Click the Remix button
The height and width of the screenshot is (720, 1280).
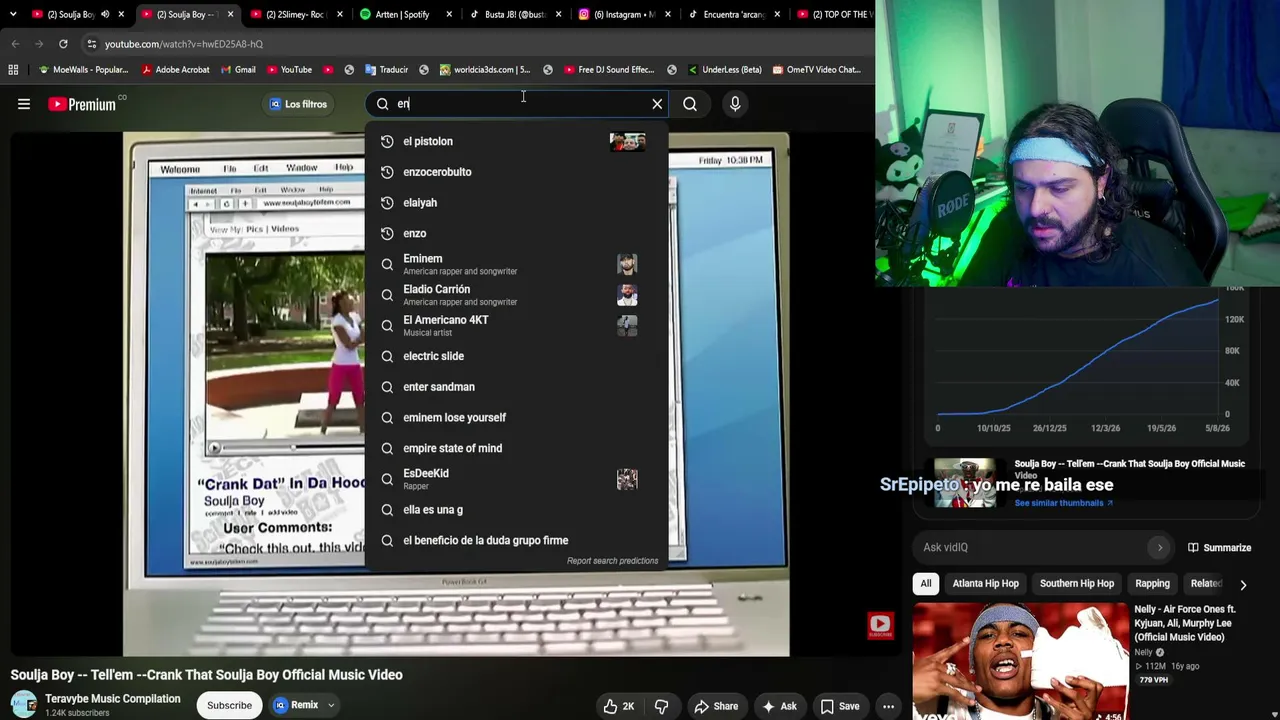tap(296, 705)
